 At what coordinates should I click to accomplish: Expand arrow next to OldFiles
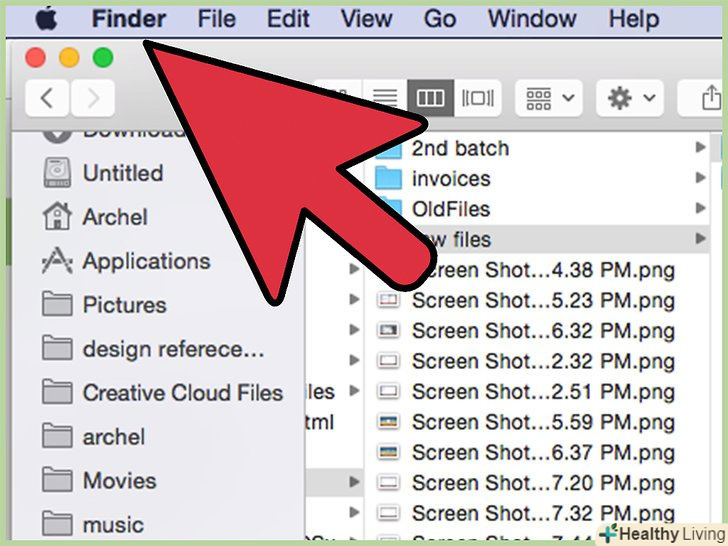point(700,208)
